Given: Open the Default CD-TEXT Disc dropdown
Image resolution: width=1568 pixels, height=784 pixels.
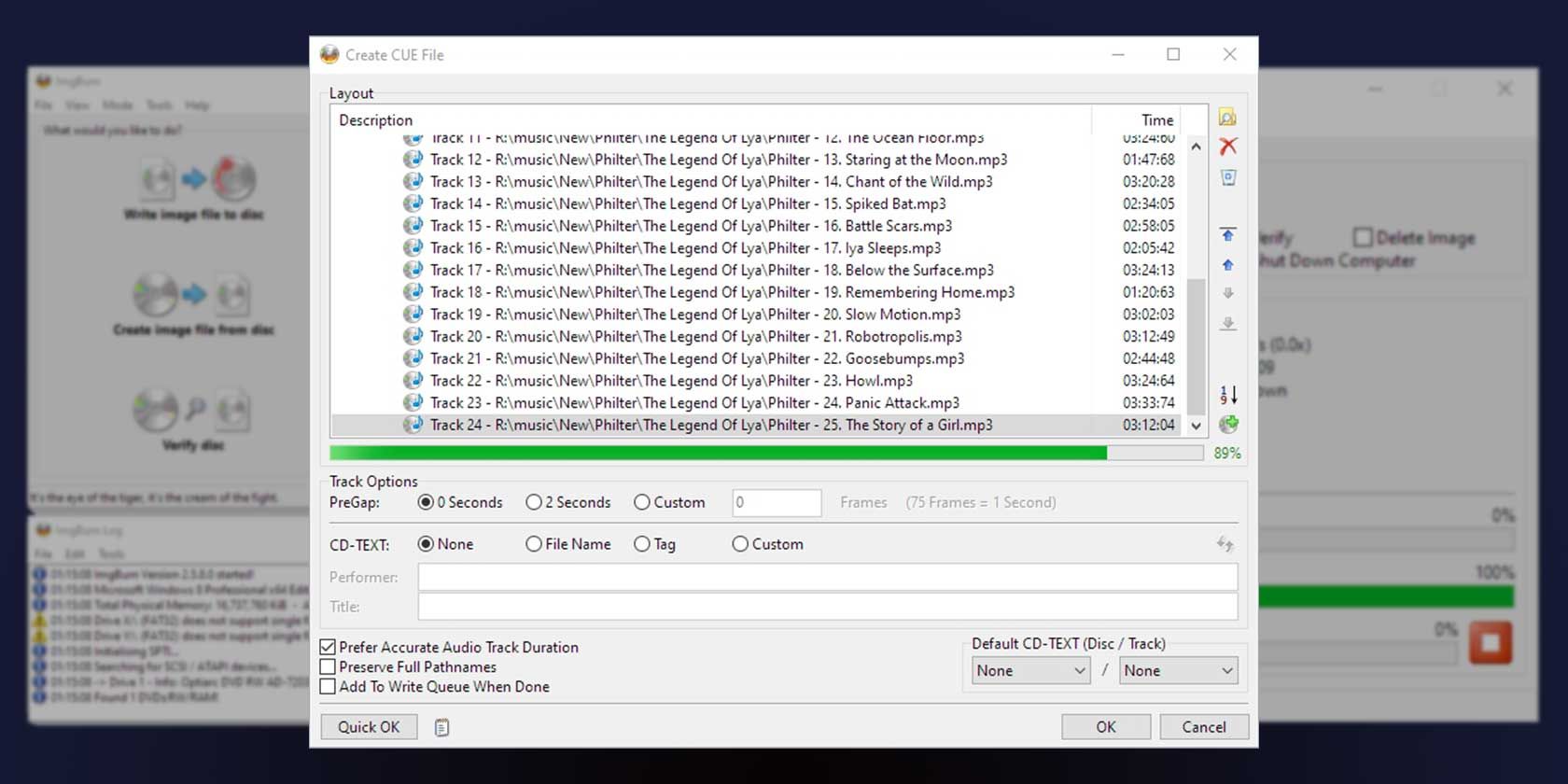Looking at the screenshot, I should click(1031, 670).
